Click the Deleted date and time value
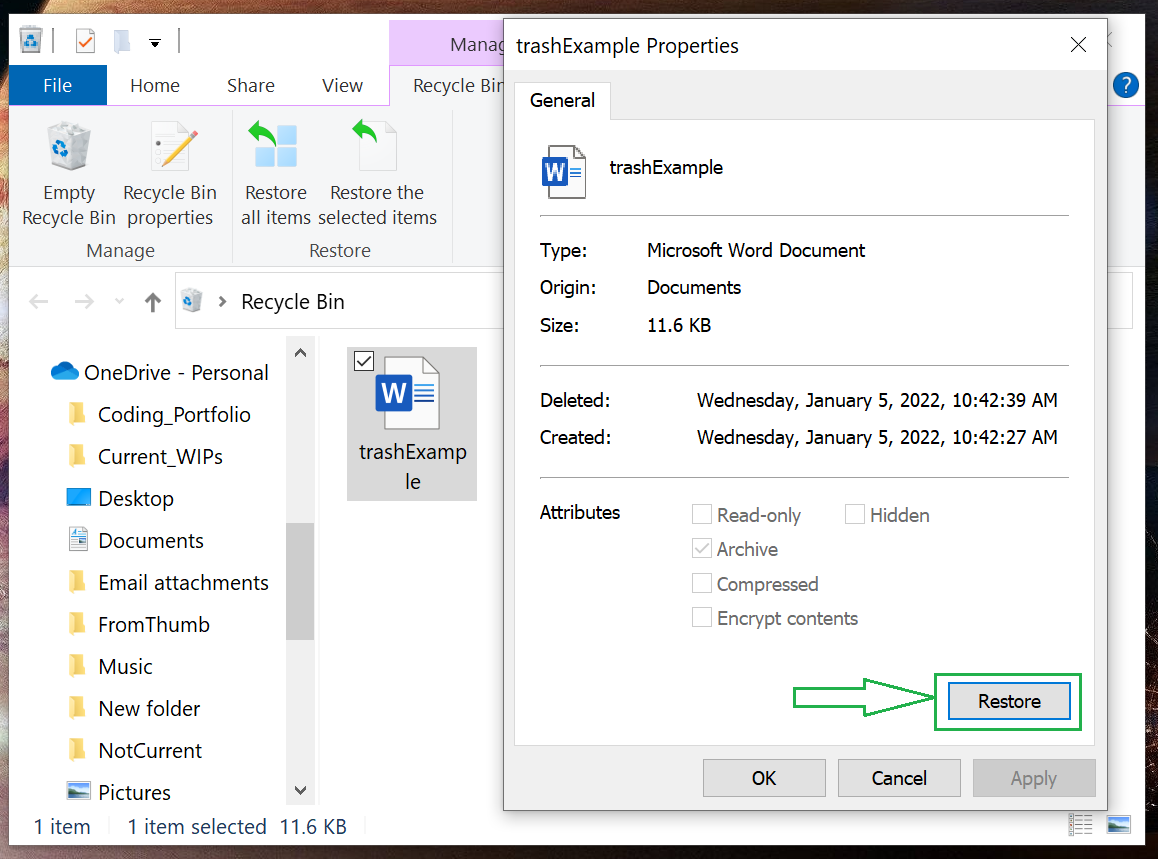 click(877, 400)
